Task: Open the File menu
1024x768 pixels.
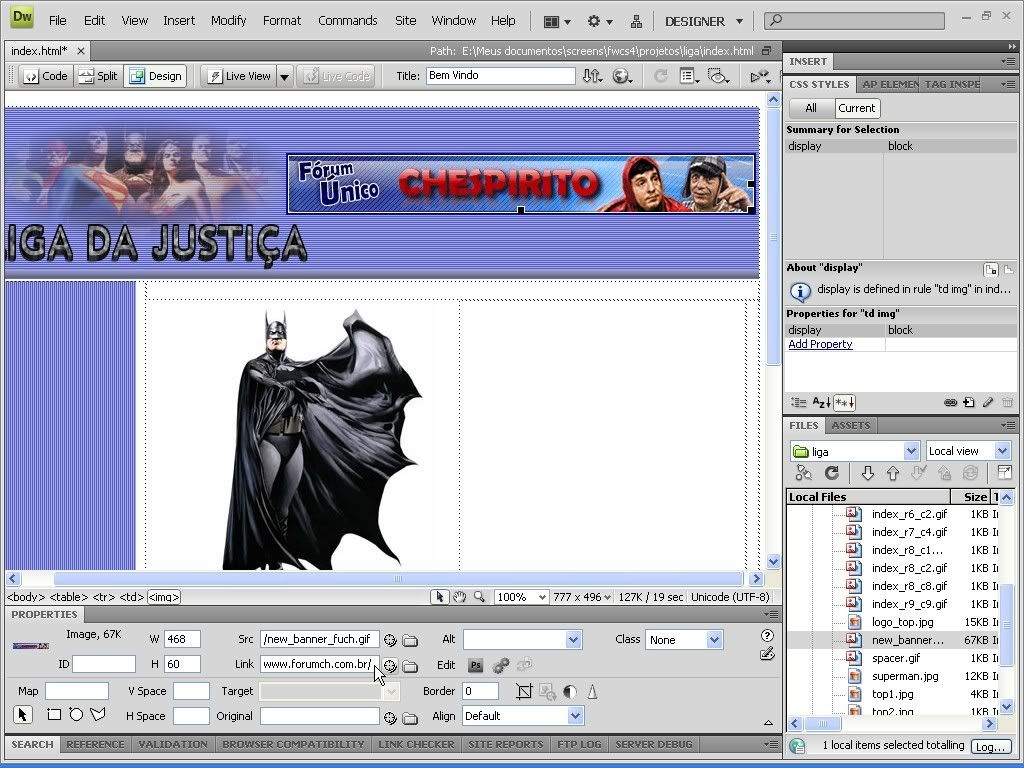Action: click(x=57, y=21)
